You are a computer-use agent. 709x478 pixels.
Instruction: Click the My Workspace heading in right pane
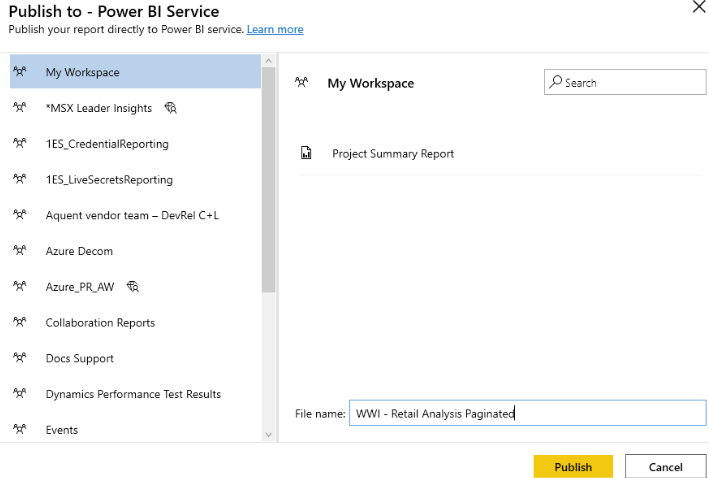(371, 83)
